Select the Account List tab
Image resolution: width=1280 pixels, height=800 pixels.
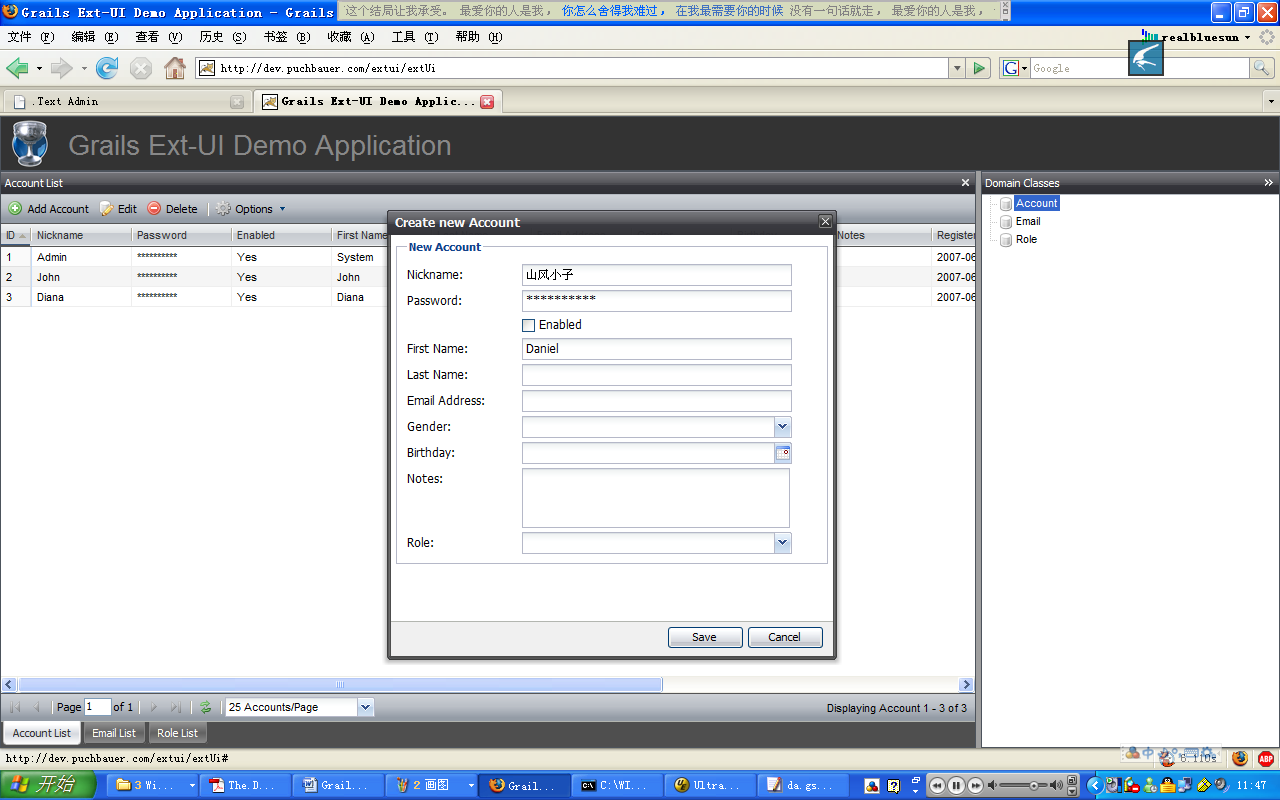click(42, 733)
